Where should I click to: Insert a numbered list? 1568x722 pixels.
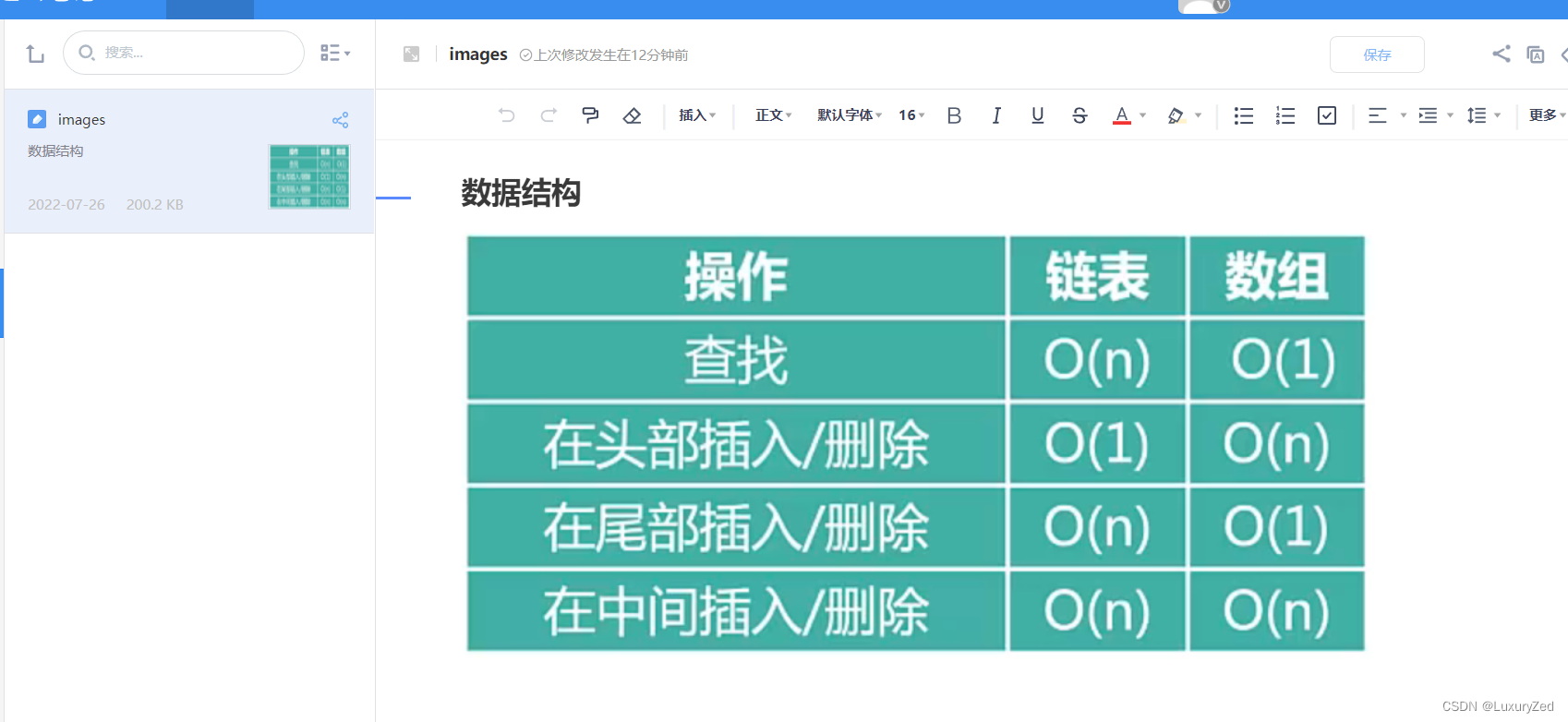1285,115
